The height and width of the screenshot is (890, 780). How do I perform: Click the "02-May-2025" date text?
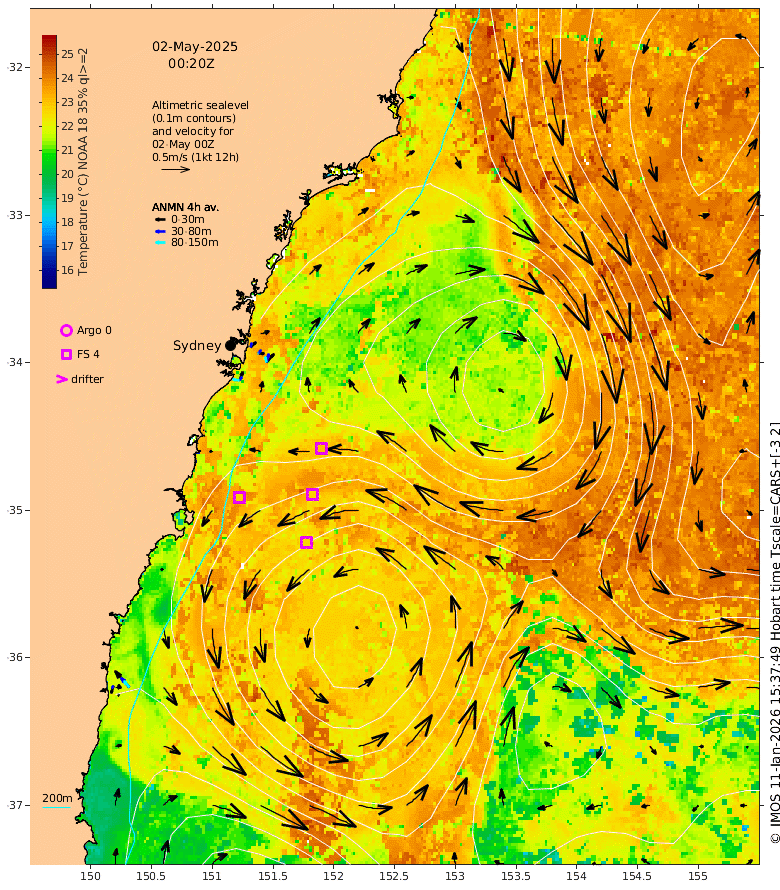[195, 47]
